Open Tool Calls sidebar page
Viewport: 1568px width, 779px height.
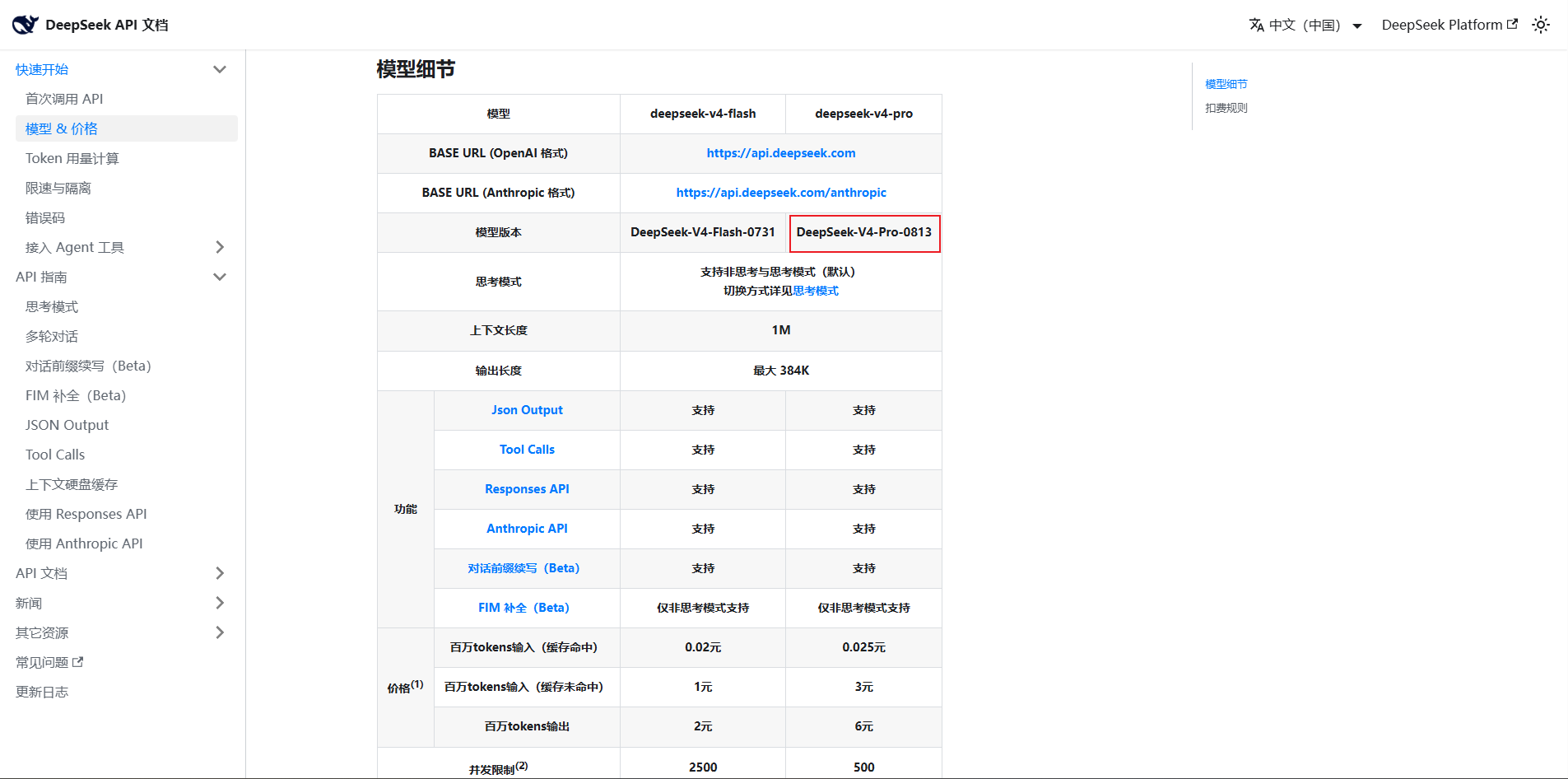click(55, 455)
